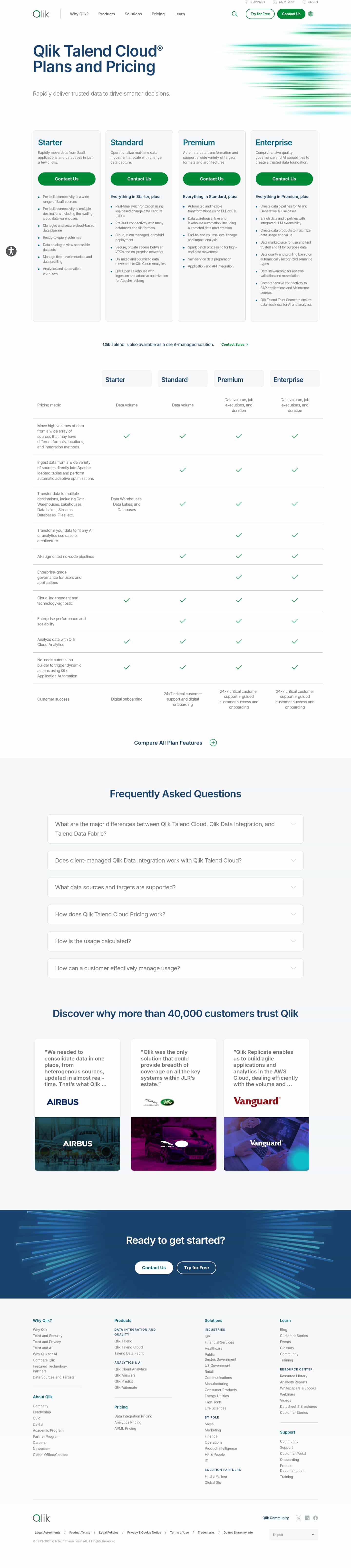The image size is (351, 1568).
Task: Click the Vanguard customer story image
Action: pyautogui.click(x=266, y=1143)
